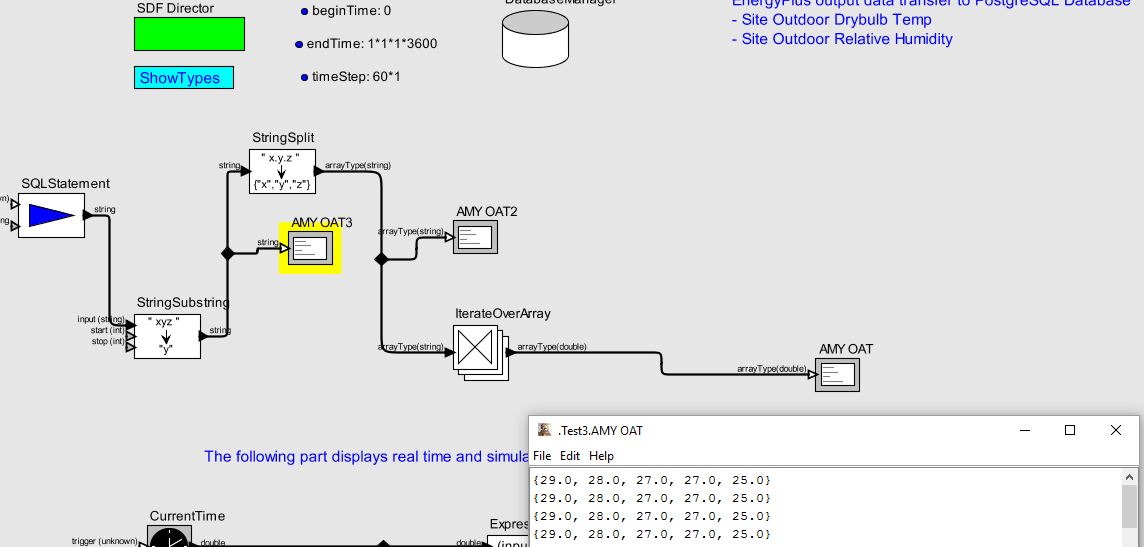Select Site Outdoor Drybulb Temp annotation text
The width and height of the screenshot is (1144, 547).
(832, 20)
